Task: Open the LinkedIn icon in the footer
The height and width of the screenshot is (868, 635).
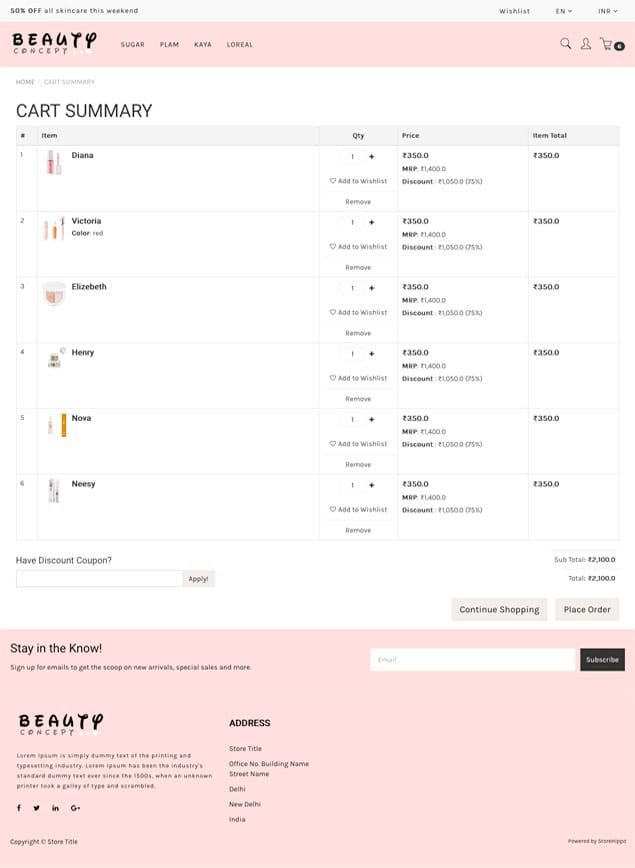Action: pos(55,808)
